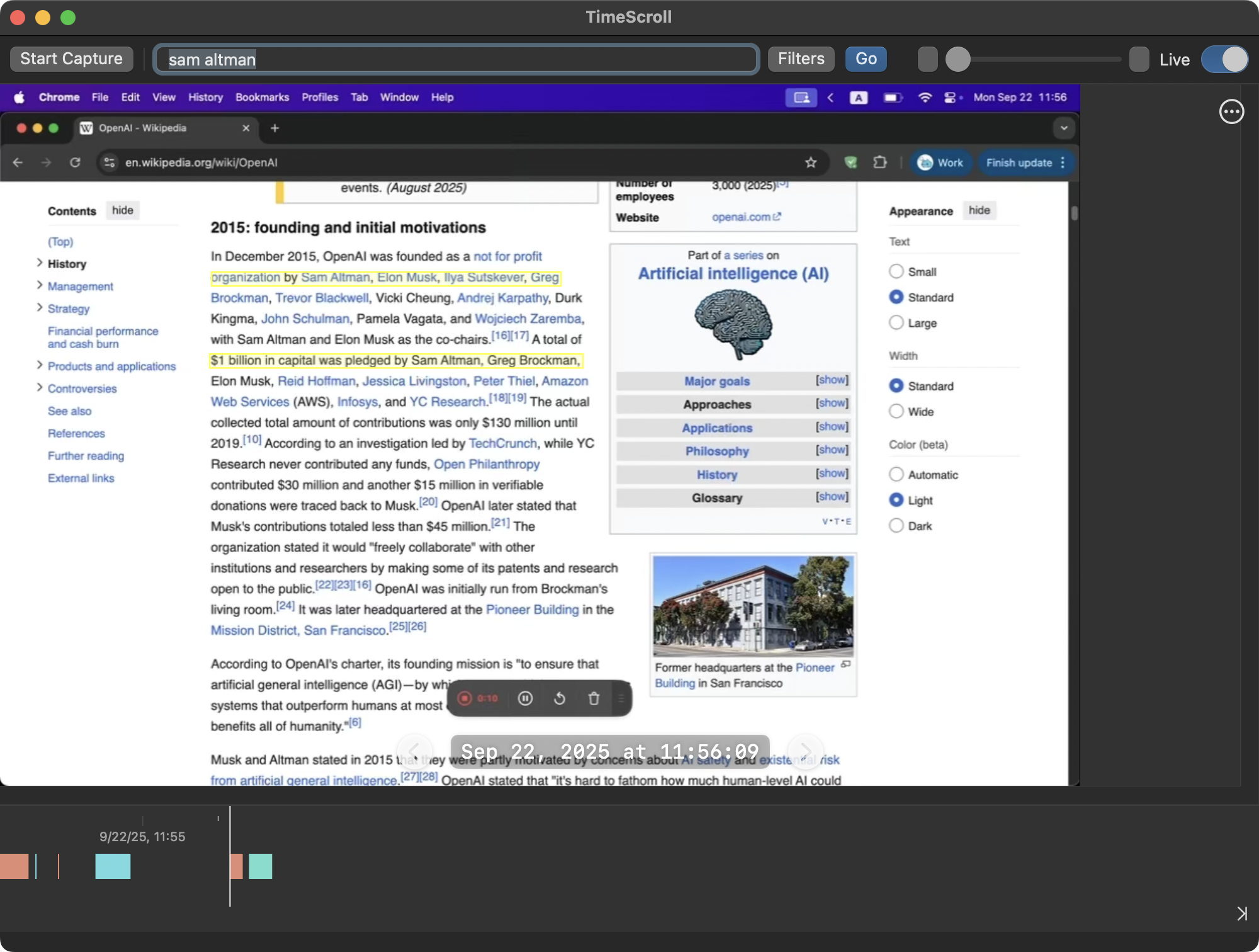Expand the Controversies section in Contents
1259x952 pixels.
(x=39, y=387)
